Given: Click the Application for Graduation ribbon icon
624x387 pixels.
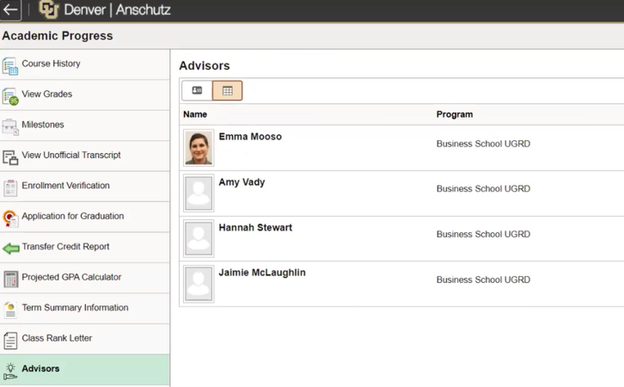Looking at the screenshot, I should pos(10,218).
